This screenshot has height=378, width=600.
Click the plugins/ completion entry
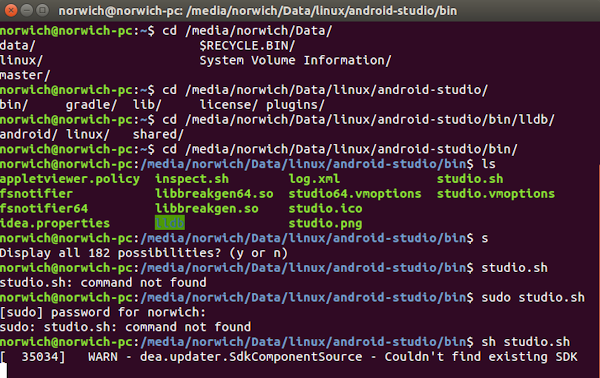pos(295,105)
